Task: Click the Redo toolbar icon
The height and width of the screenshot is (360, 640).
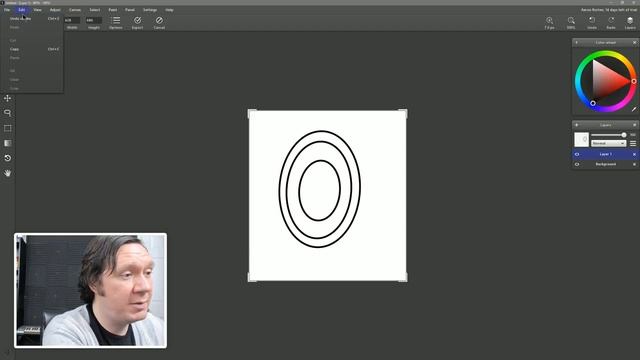Action: [611, 22]
